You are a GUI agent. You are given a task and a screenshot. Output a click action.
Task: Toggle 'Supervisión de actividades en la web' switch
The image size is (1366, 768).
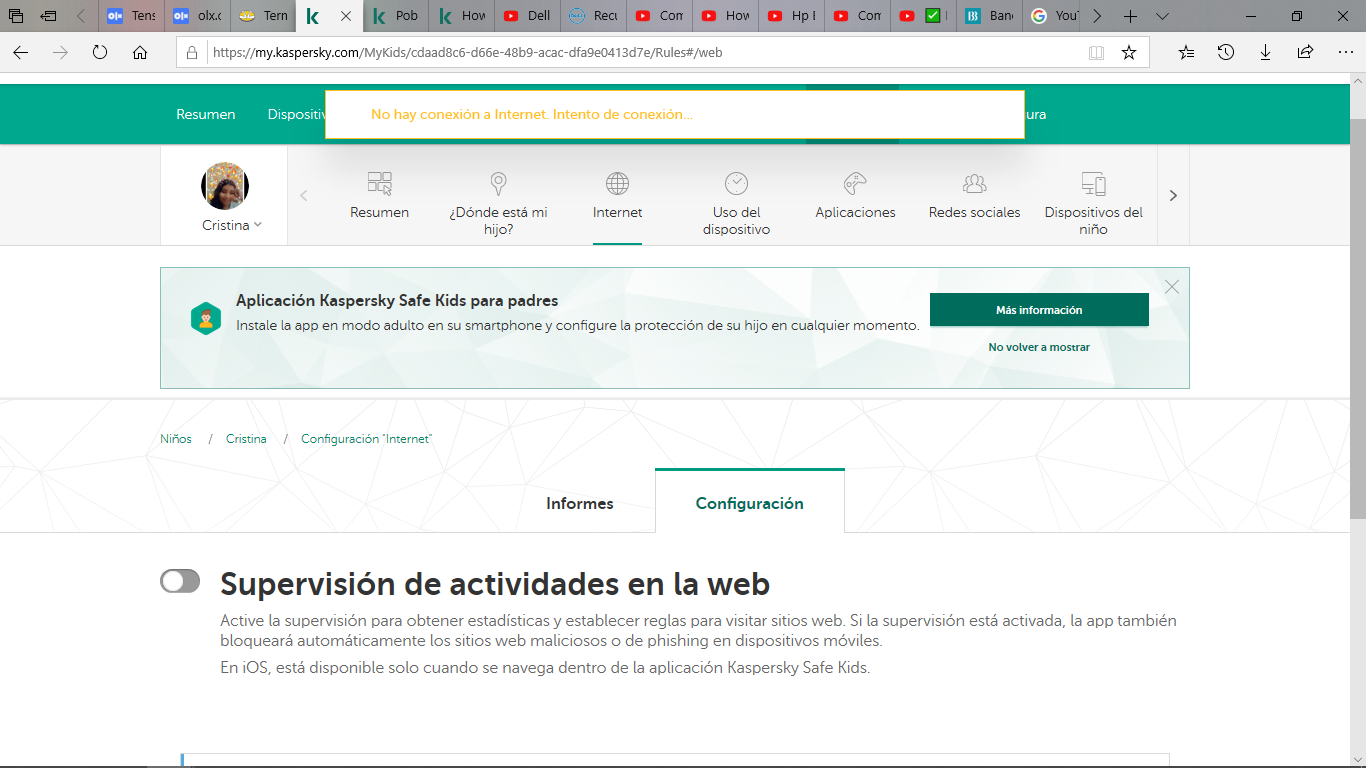tap(180, 582)
